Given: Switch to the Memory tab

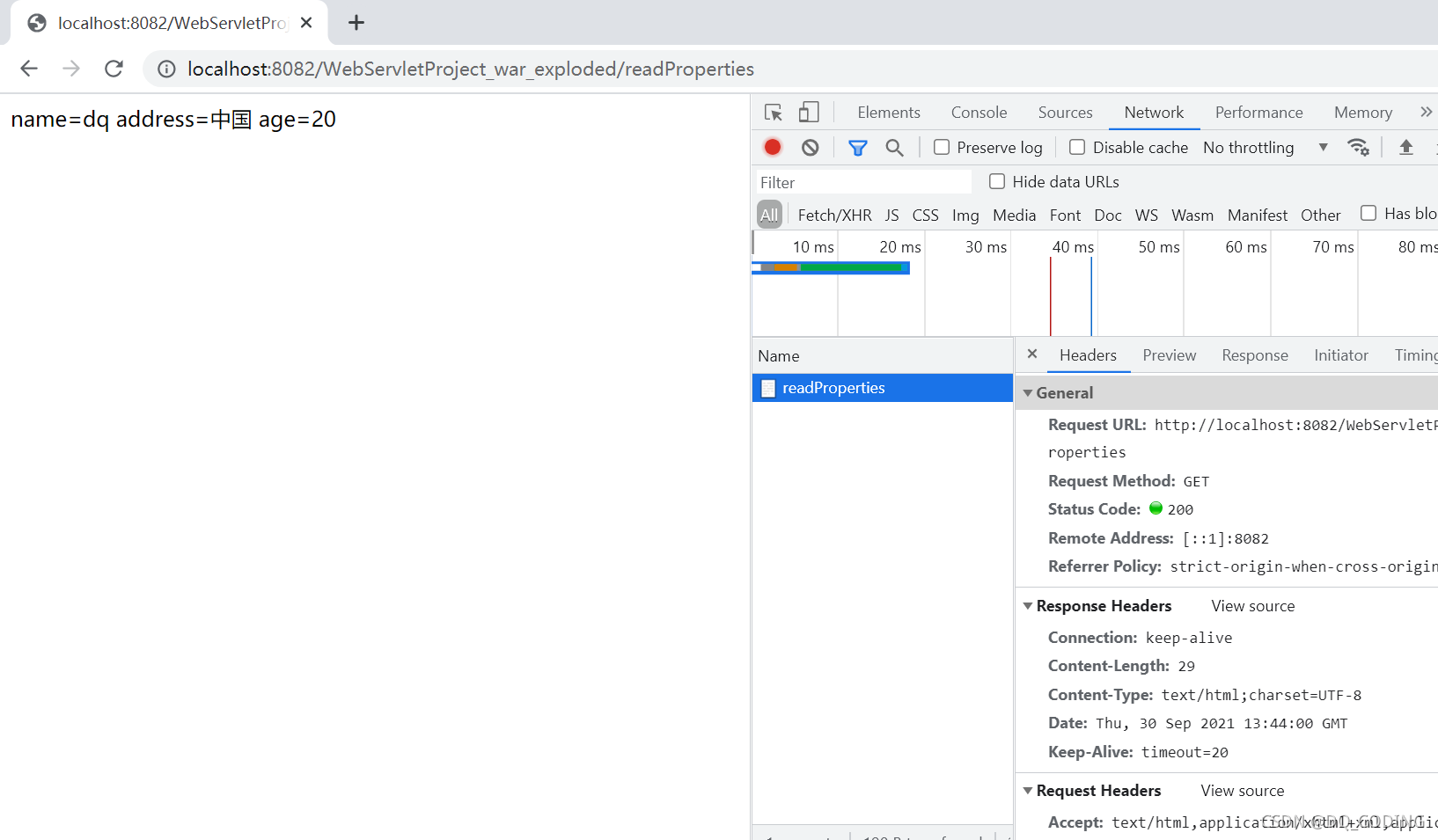Looking at the screenshot, I should [1363, 113].
